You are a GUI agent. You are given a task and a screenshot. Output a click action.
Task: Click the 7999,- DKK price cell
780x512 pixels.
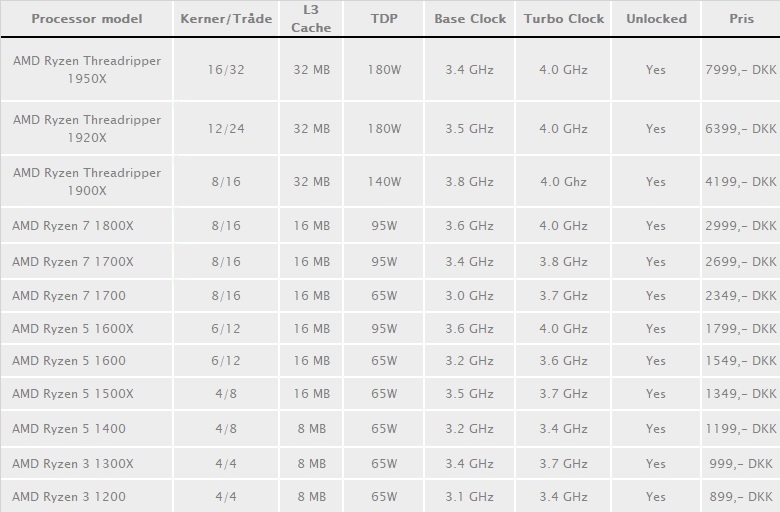tap(741, 70)
